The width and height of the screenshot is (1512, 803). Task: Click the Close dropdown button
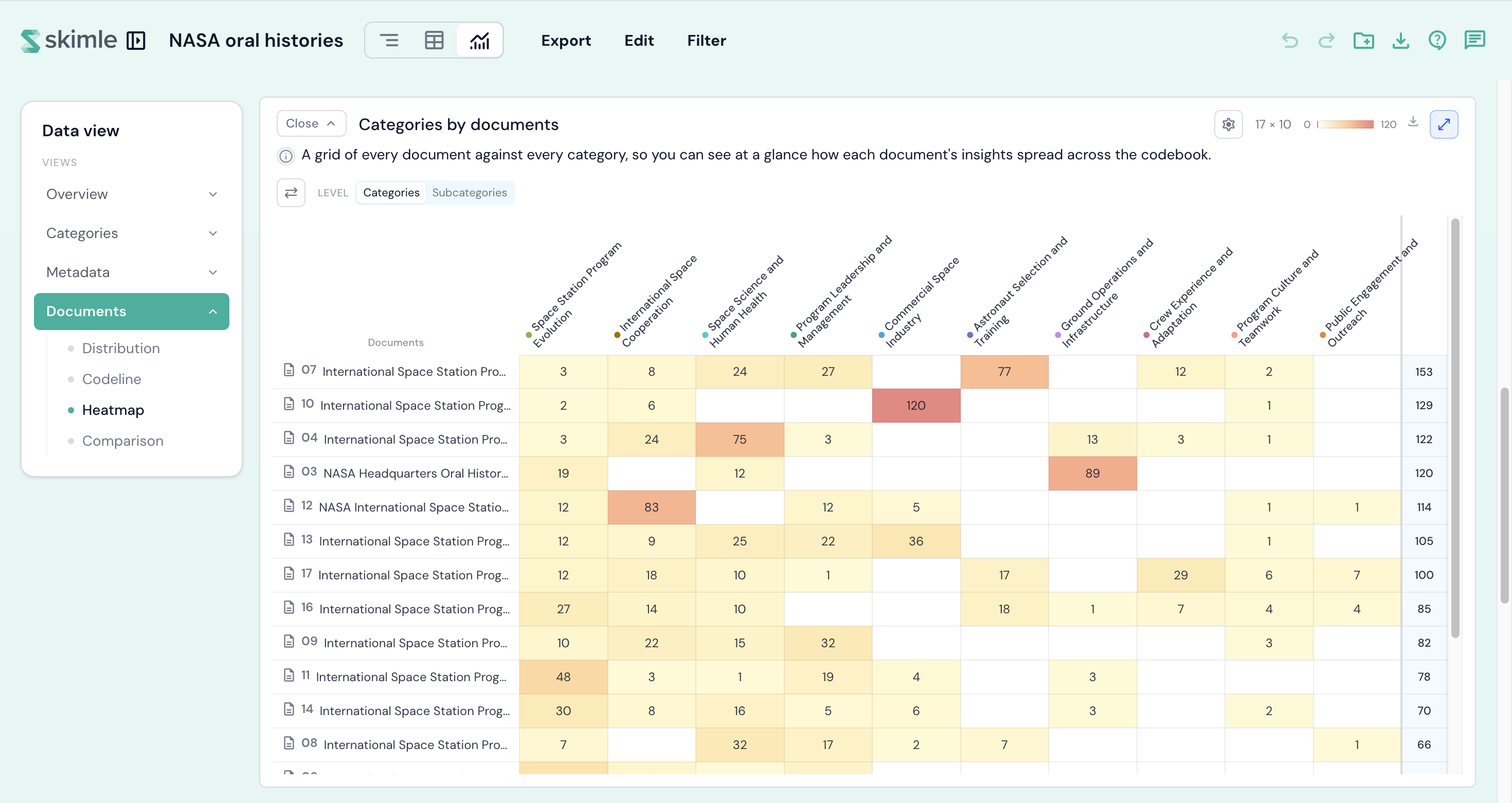(x=311, y=124)
